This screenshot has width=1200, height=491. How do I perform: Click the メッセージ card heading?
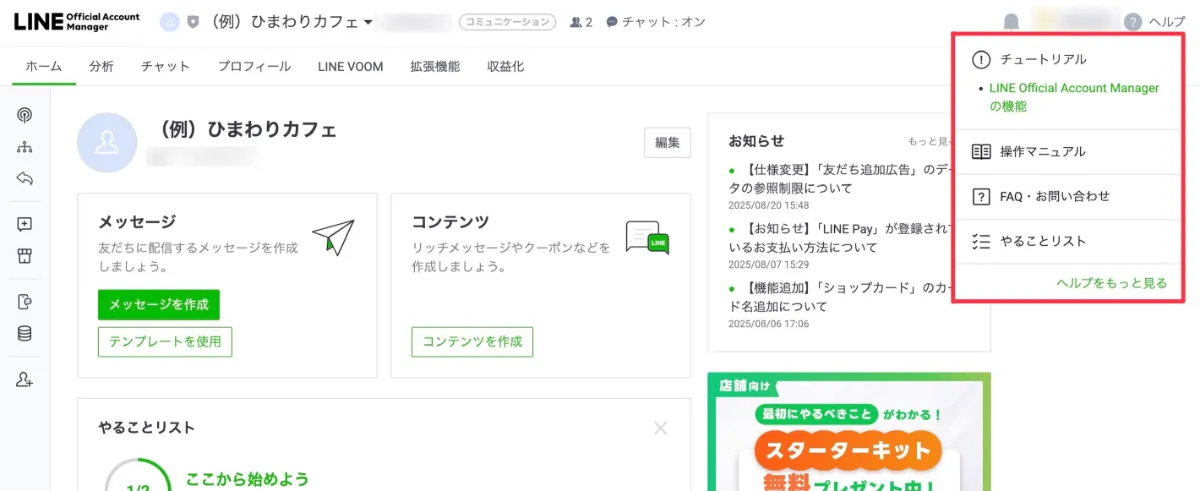click(x=137, y=221)
